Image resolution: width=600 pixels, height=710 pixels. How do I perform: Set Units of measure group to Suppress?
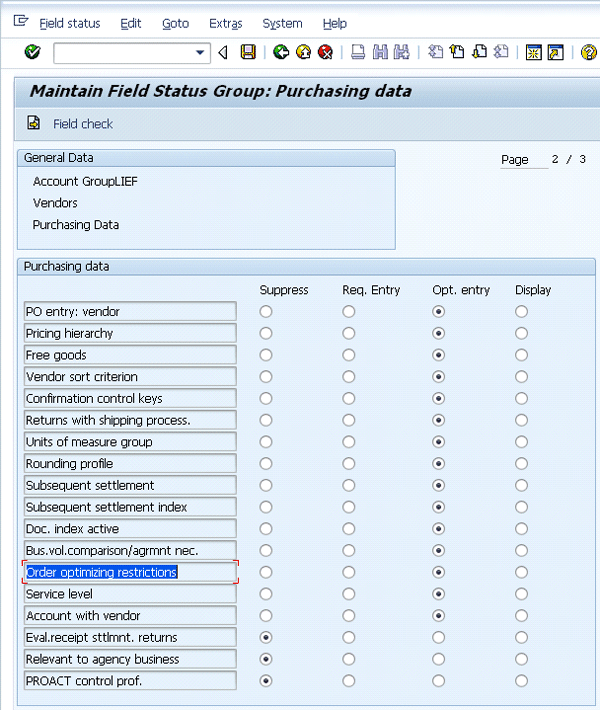click(x=266, y=442)
